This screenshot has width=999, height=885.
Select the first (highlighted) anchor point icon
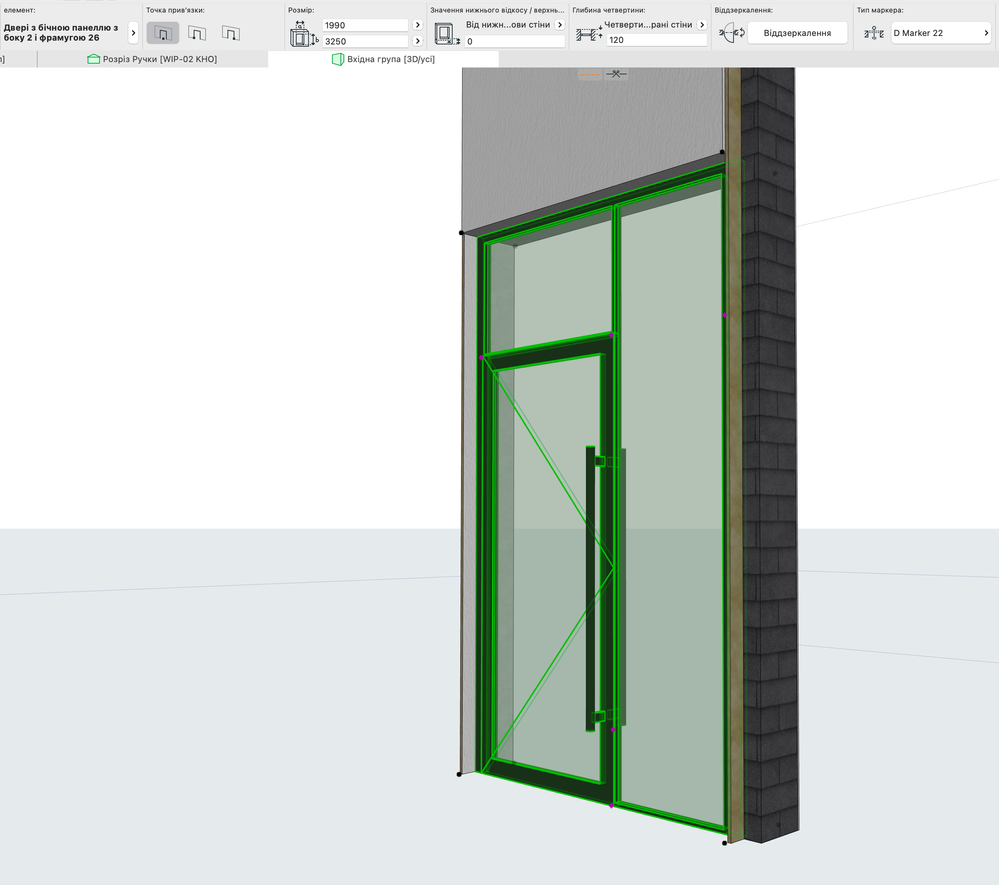(x=162, y=33)
